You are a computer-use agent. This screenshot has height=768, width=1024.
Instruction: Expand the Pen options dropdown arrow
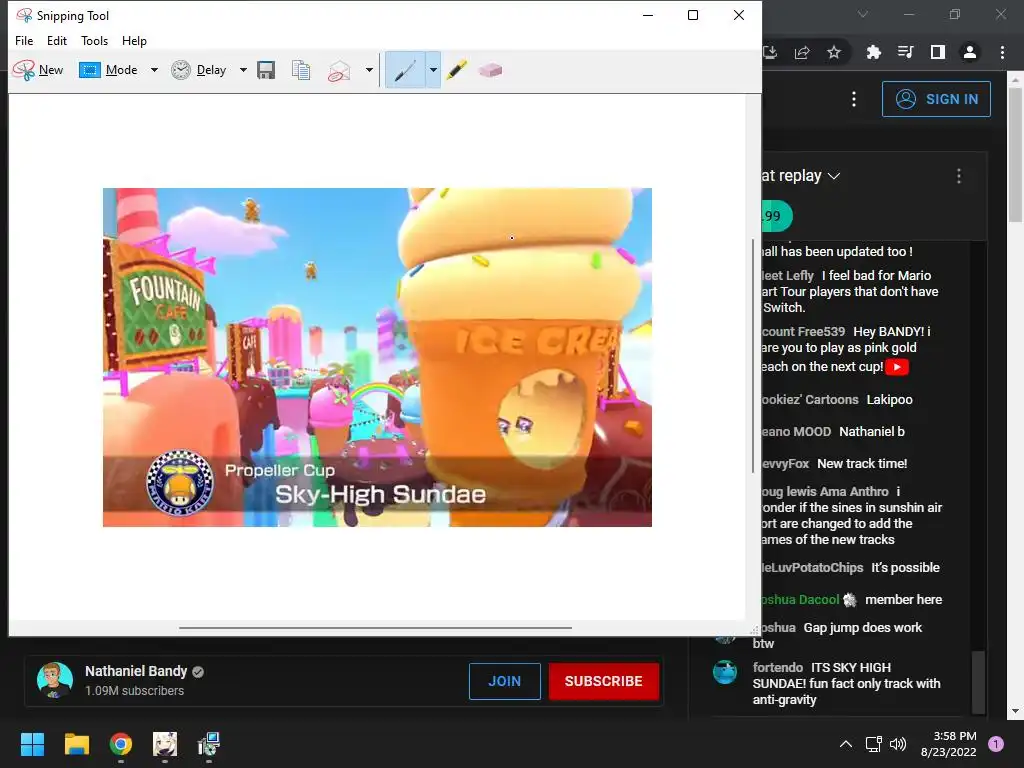(x=433, y=70)
